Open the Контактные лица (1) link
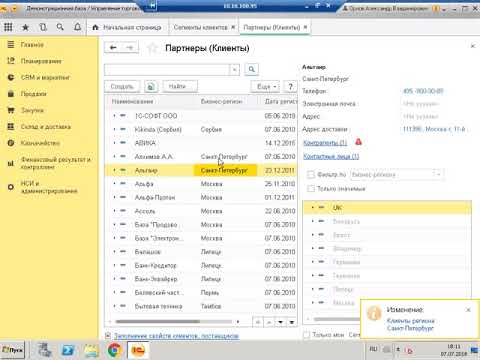 (331, 156)
